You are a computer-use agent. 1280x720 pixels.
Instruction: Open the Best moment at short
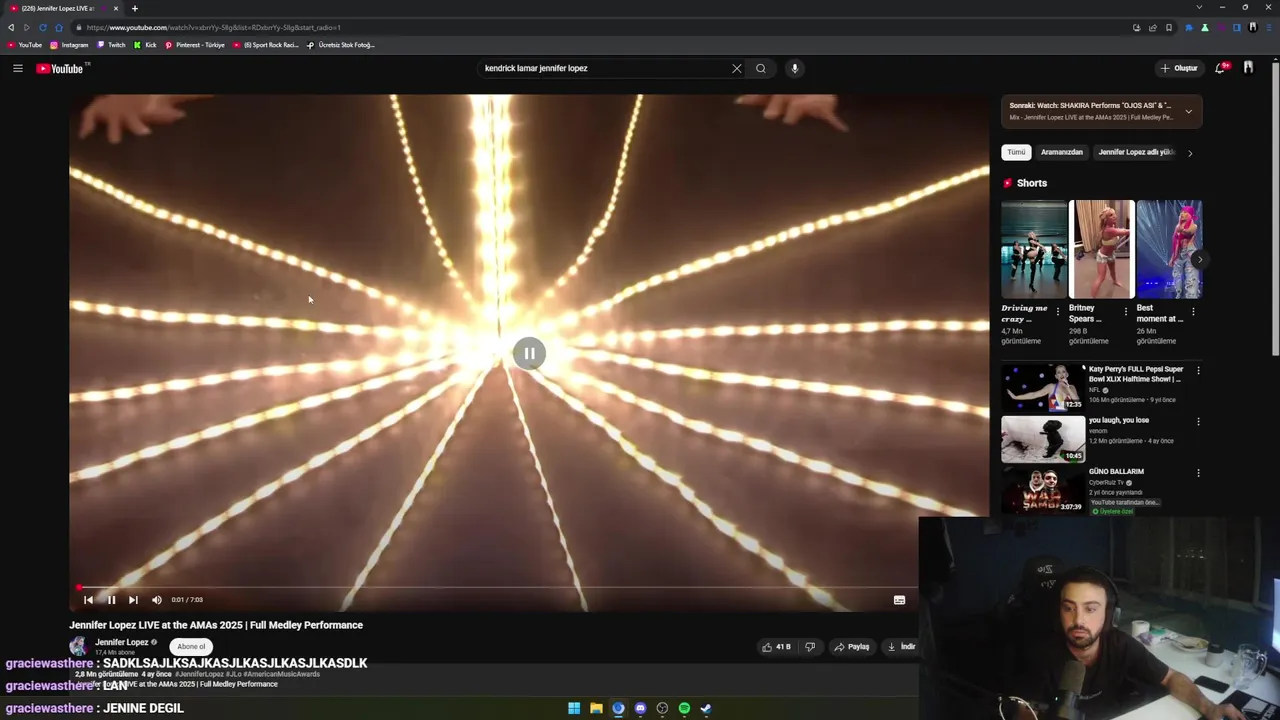pyautogui.click(x=1169, y=249)
